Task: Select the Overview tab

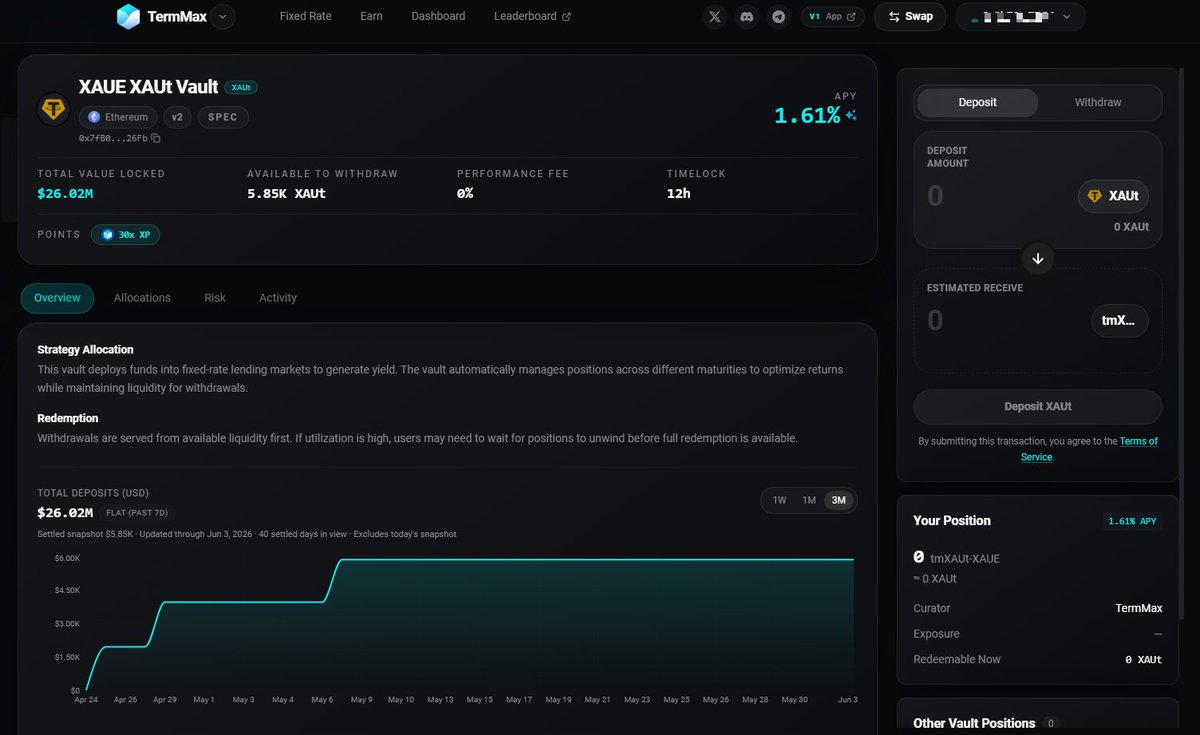Action: point(57,298)
